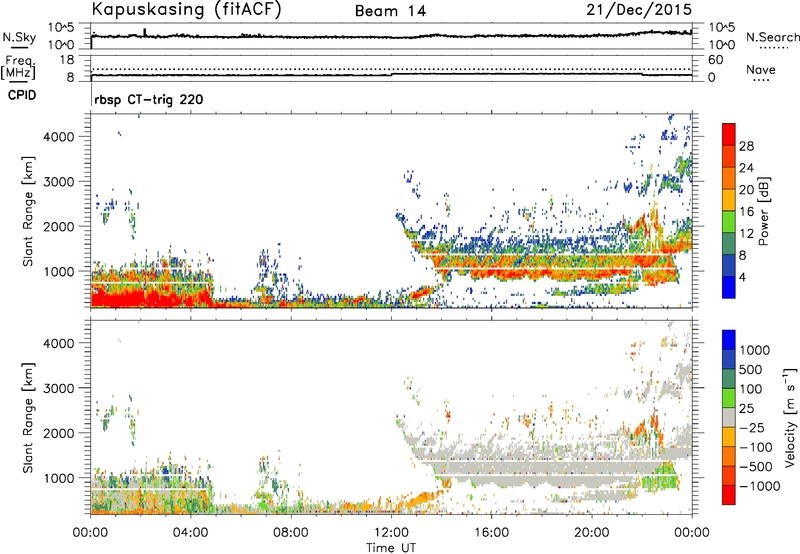800x554 pixels.
Task: Click the Power [dB] colorbar label
Action: click(x=764, y=211)
